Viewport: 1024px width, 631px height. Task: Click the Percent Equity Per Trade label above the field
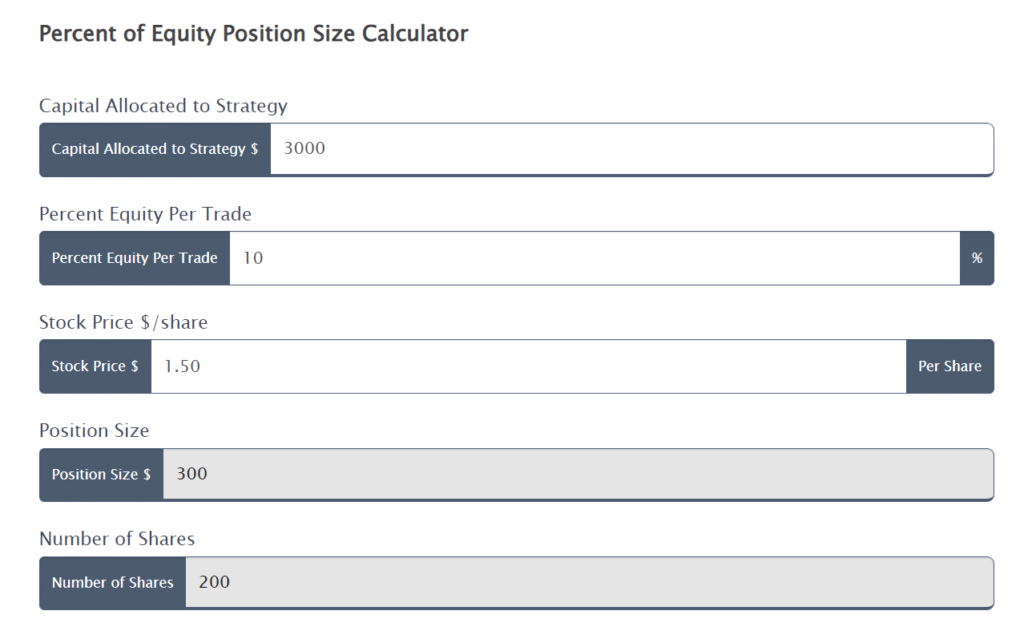click(145, 214)
